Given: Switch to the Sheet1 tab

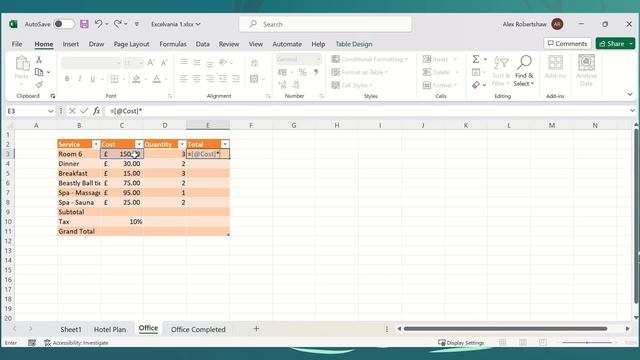Looking at the screenshot, I should pyautogui.click(x=71, y=329).
